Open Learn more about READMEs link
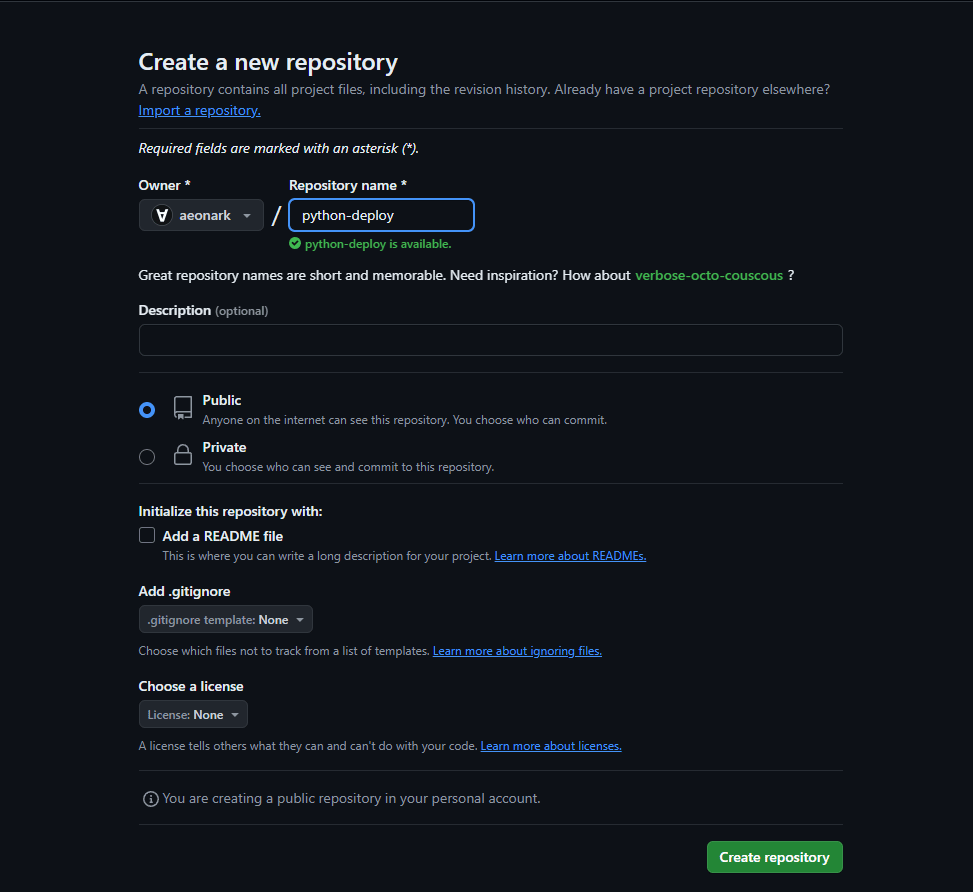 point(570,556)
